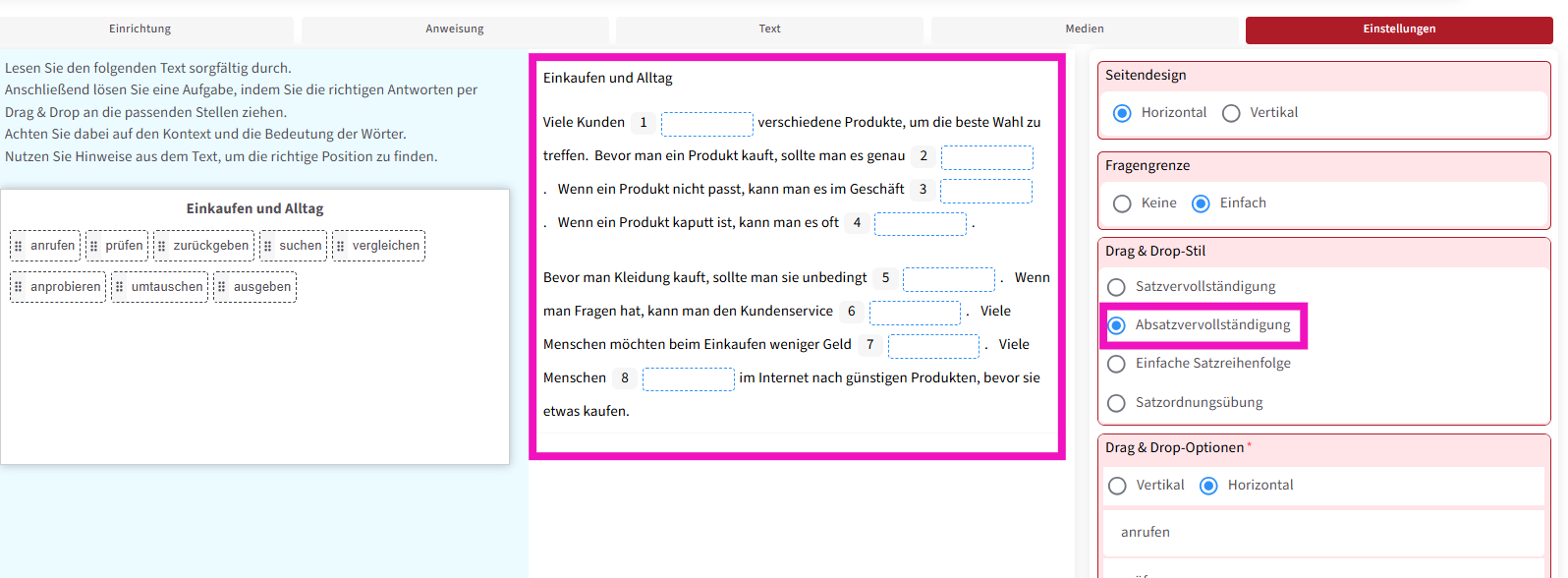This screenshot has width=1568, height=578.
Task: Click blank drop zone number 1
Action: coord(706,124)
